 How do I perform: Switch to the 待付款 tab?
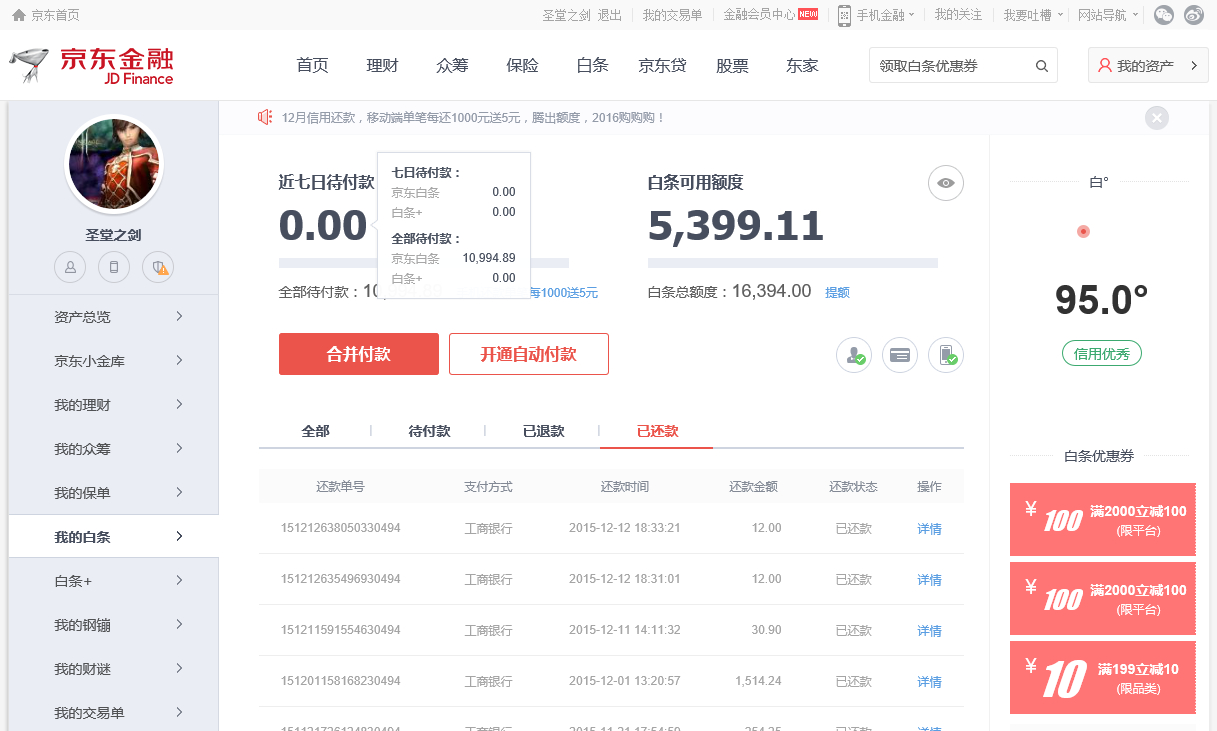pyautogui.click(x=429, y=431)
